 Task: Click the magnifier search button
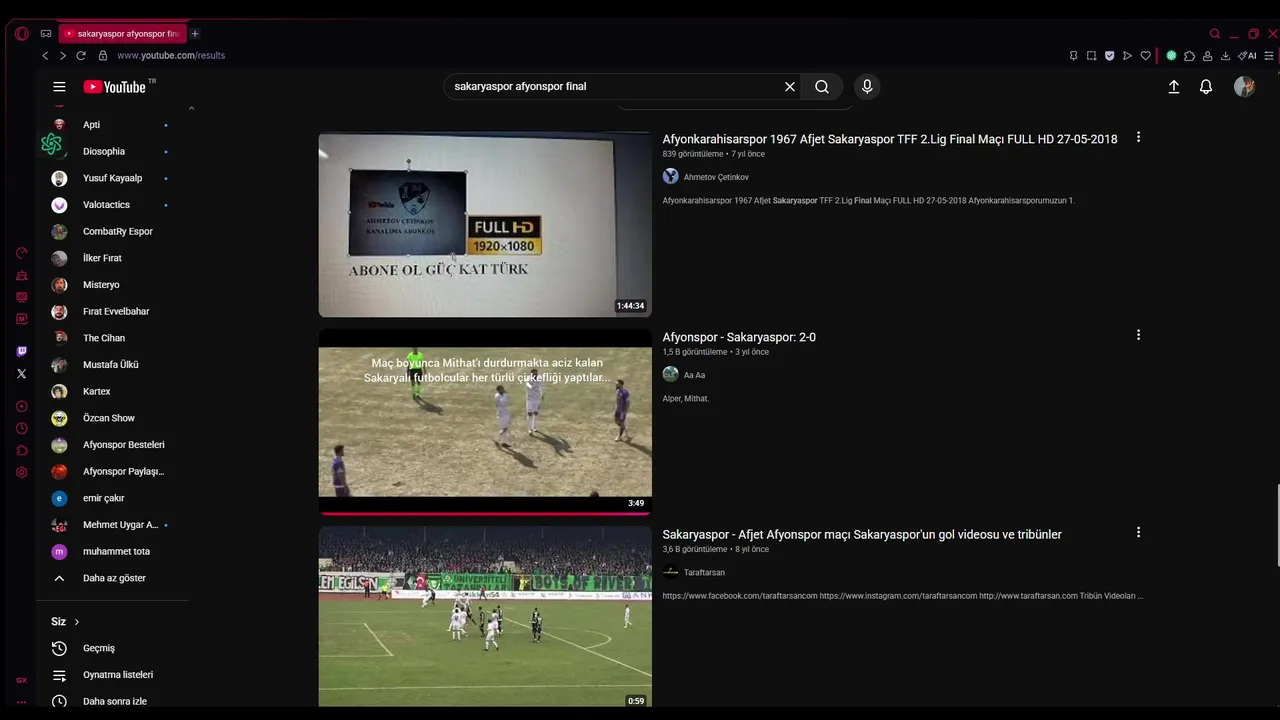(x=822, y=87)
